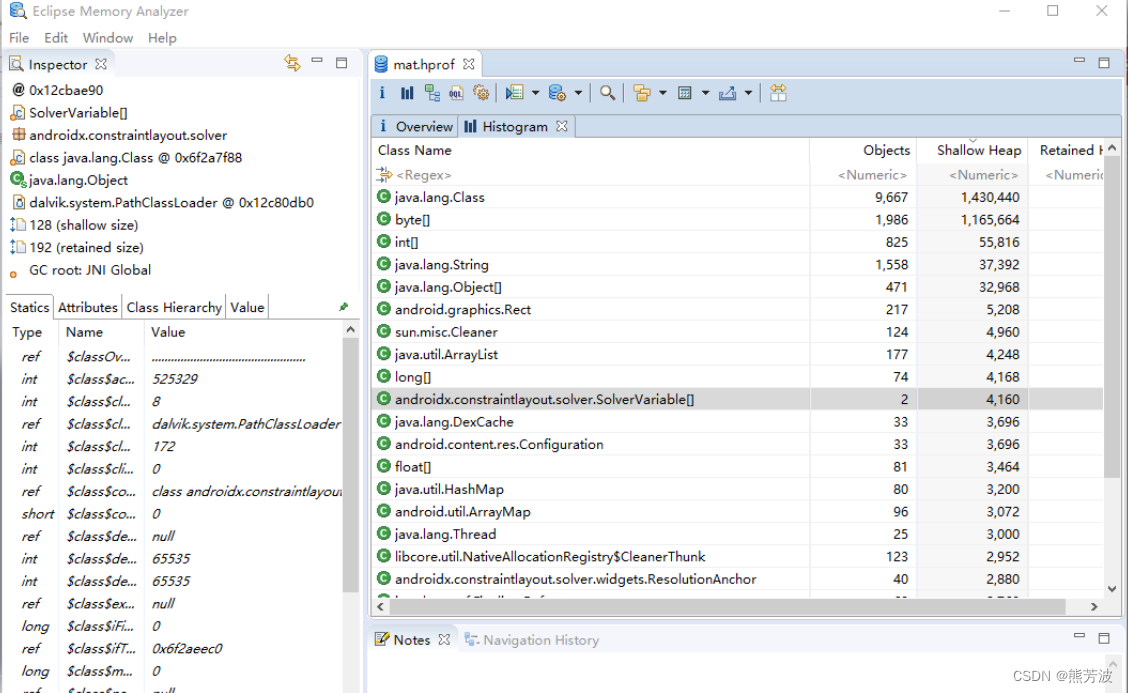The height and width of the screenshot is (693, 1128).
Task: Activate the search magnifier icon
Action: [607, 92]
